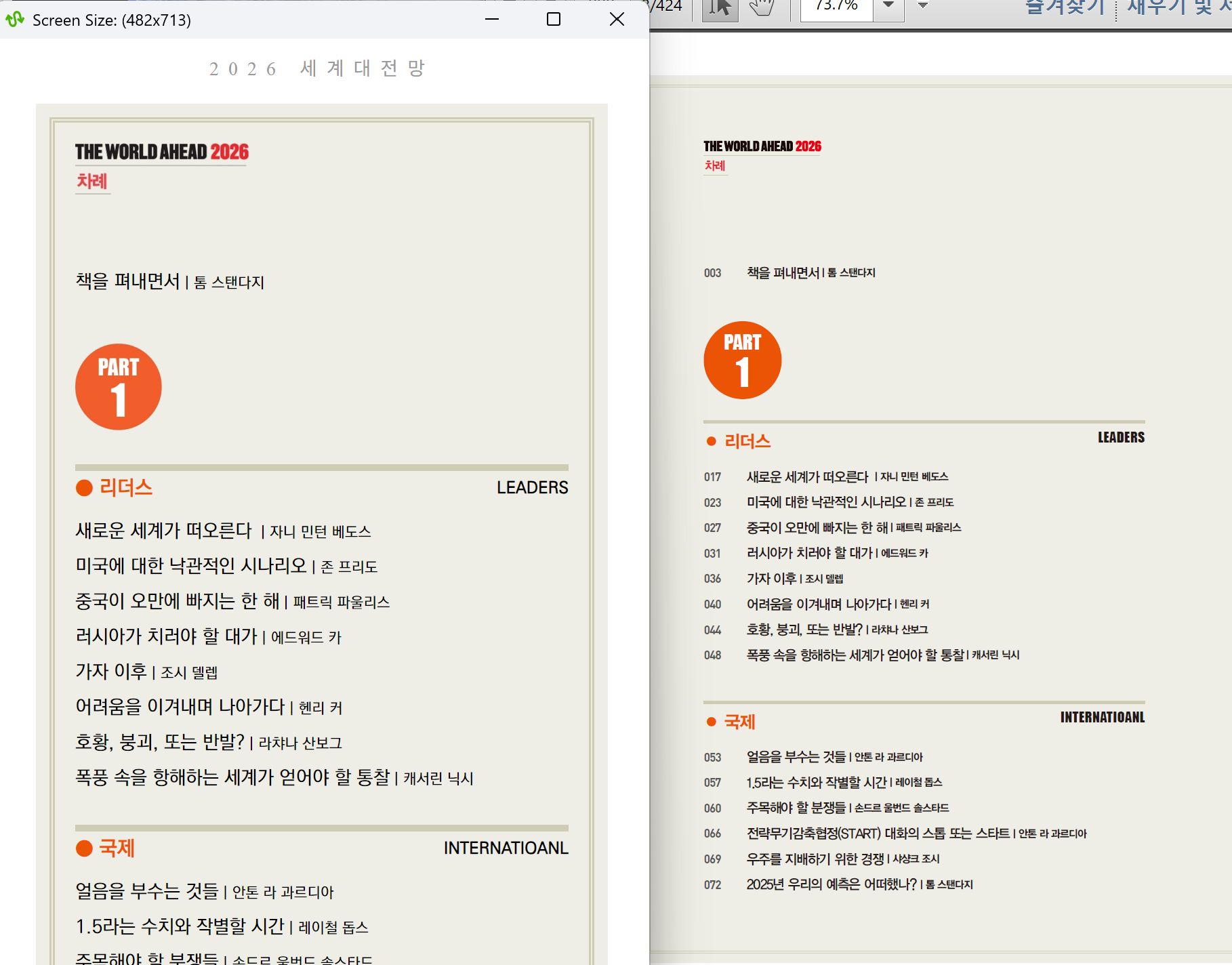This screenshot has height=965, width=1232.
Task: Expand the toolbar overflow arrow
Action: tap(922, 6)
